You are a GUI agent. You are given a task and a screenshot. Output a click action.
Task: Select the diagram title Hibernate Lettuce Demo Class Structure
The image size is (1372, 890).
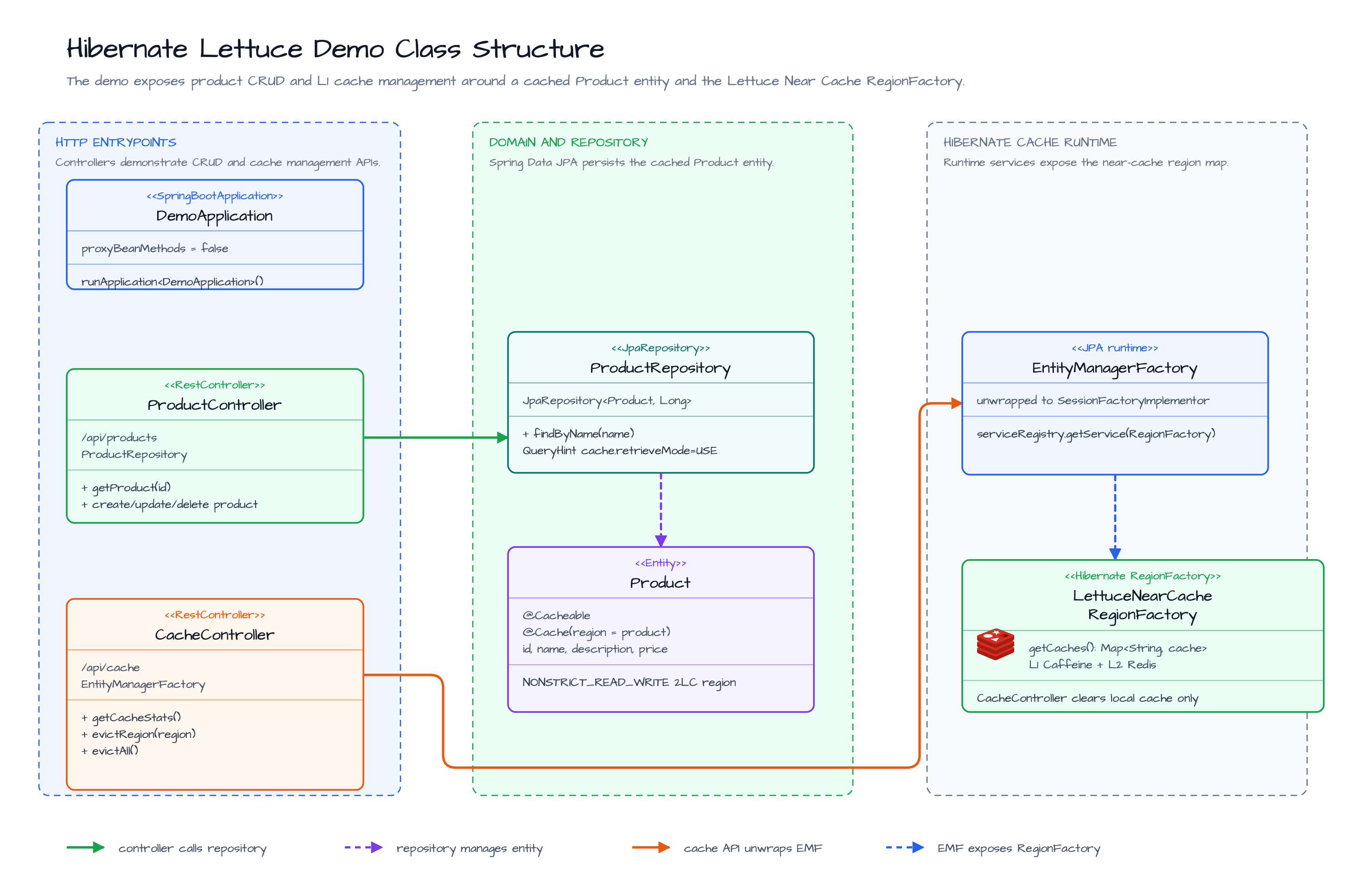click(x=336, y=48)
